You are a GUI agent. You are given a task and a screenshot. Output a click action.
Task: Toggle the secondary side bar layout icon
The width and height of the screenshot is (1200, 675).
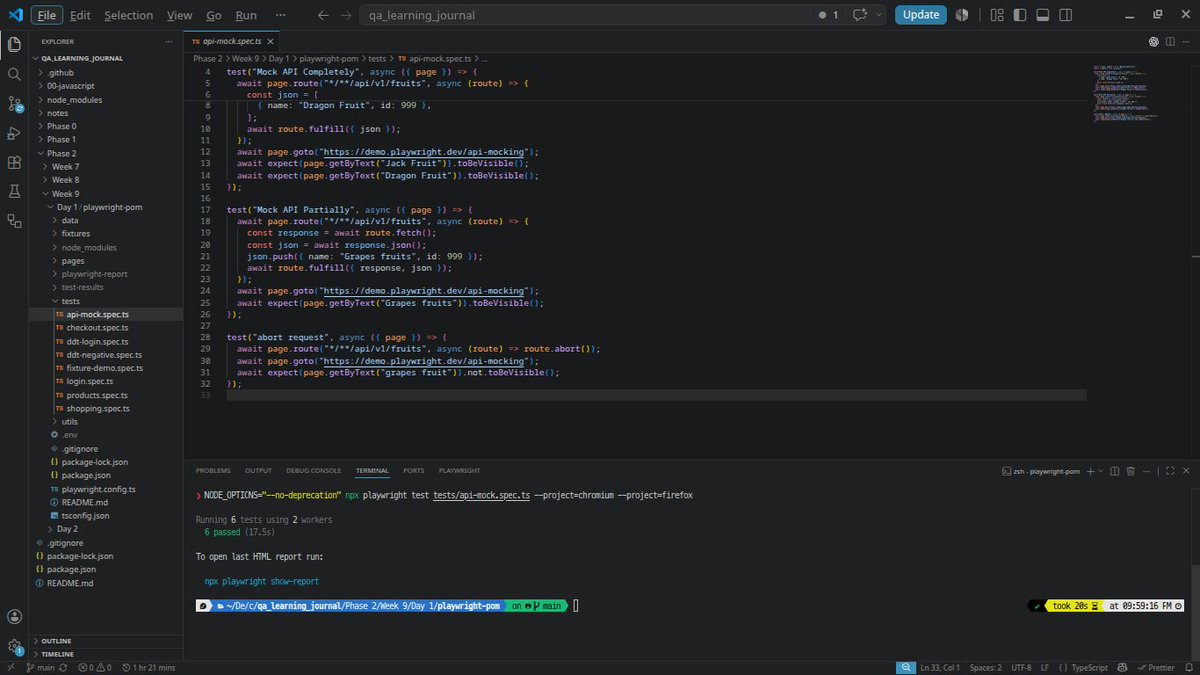pos(1065,15)
